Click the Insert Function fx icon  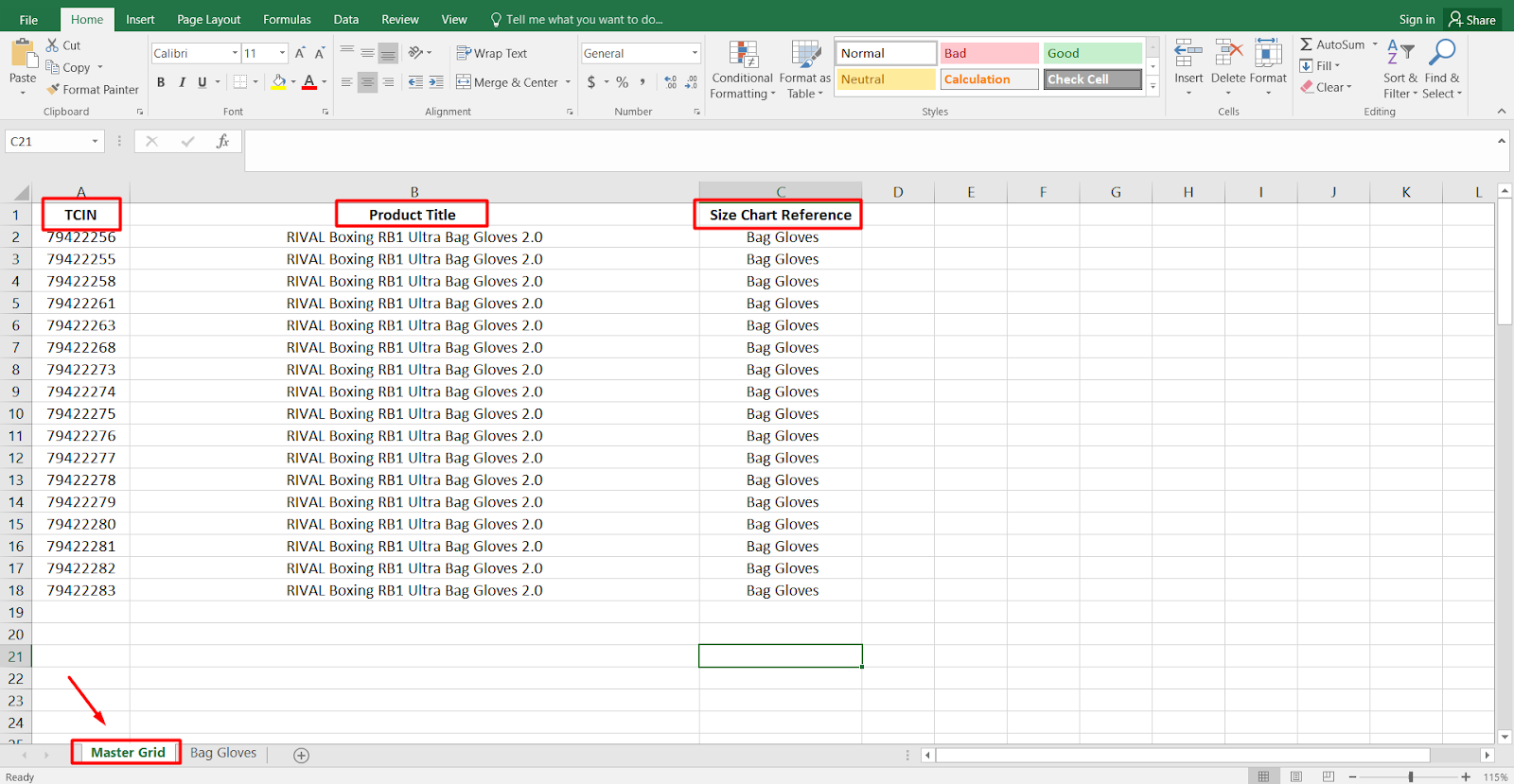222,141
